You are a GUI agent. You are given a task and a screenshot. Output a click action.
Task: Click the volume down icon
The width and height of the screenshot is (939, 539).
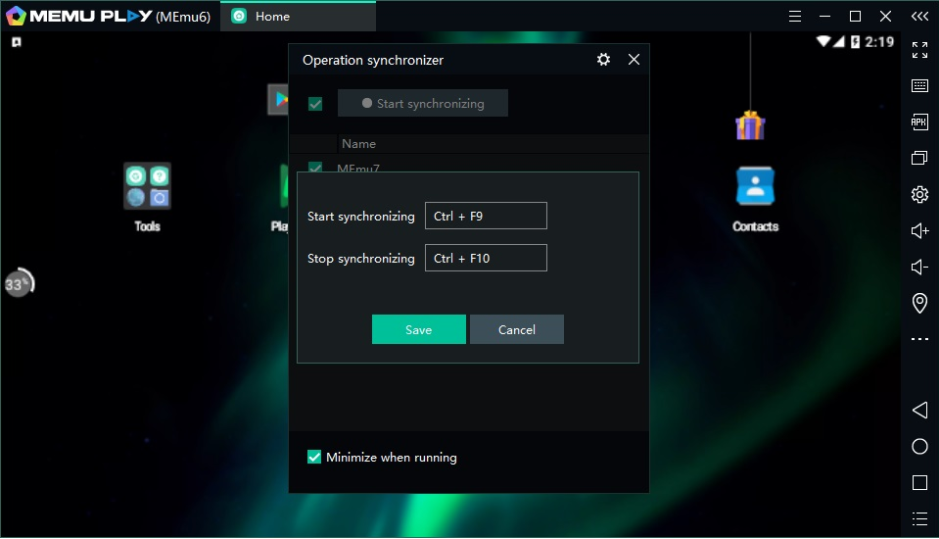pyautogui.click(x=920, y=267)
